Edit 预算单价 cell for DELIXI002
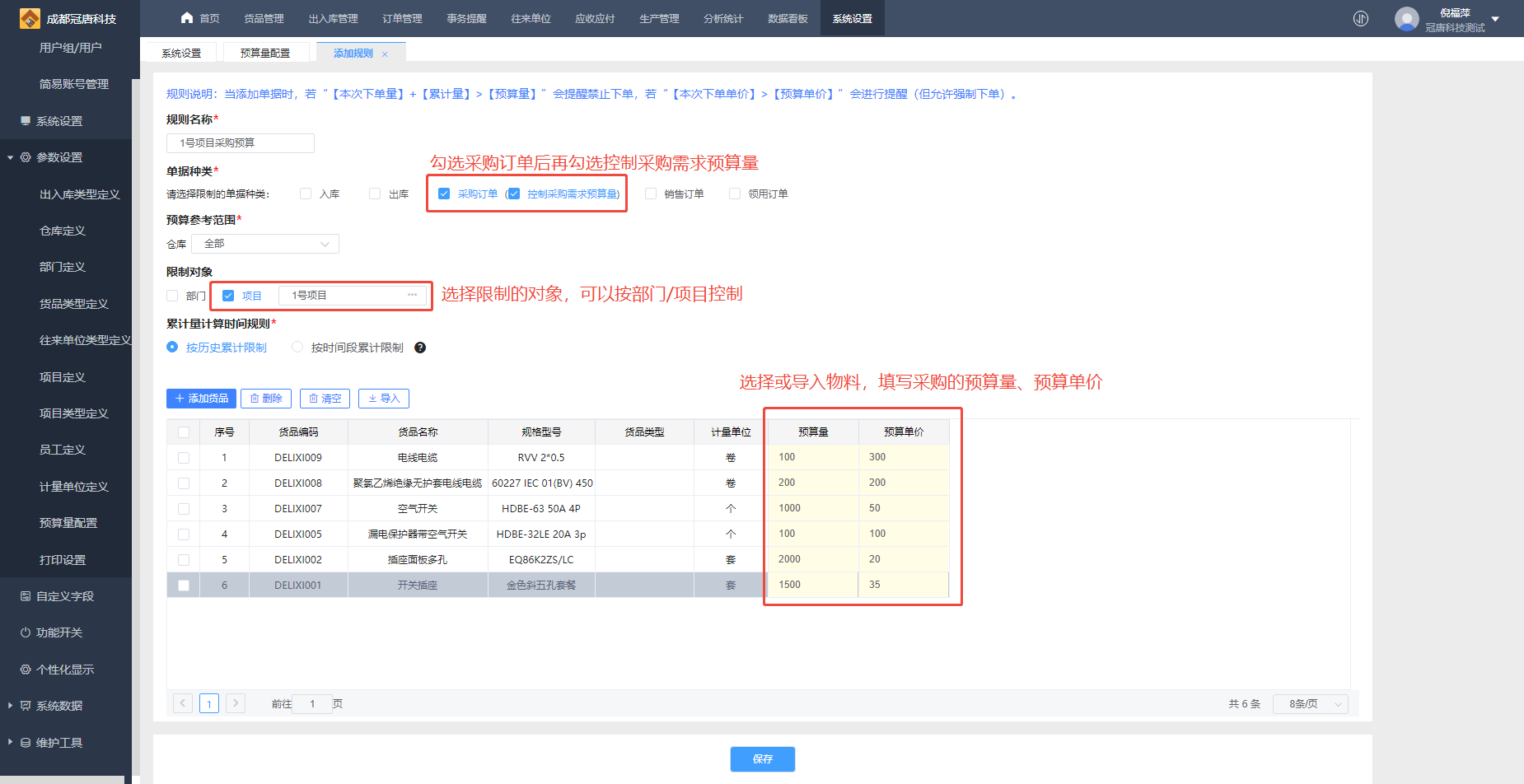1524x784 pixels. point(904,559)
